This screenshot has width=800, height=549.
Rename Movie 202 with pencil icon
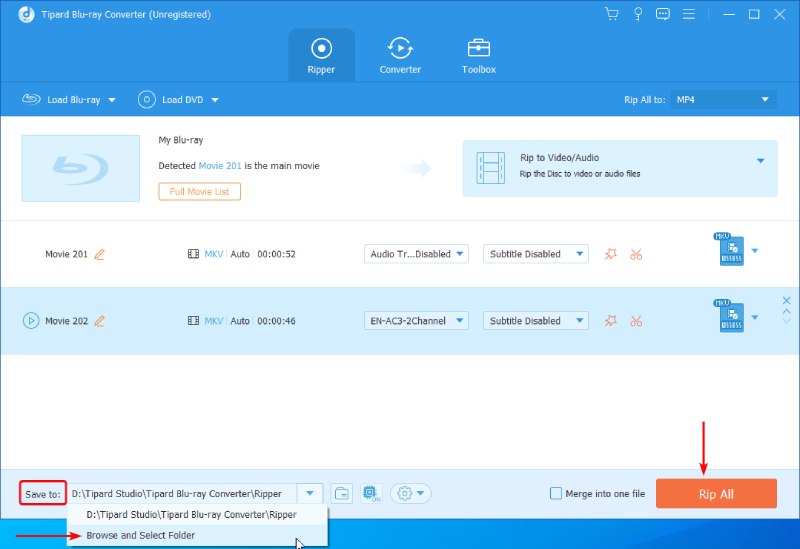click(x=99, y=321)
